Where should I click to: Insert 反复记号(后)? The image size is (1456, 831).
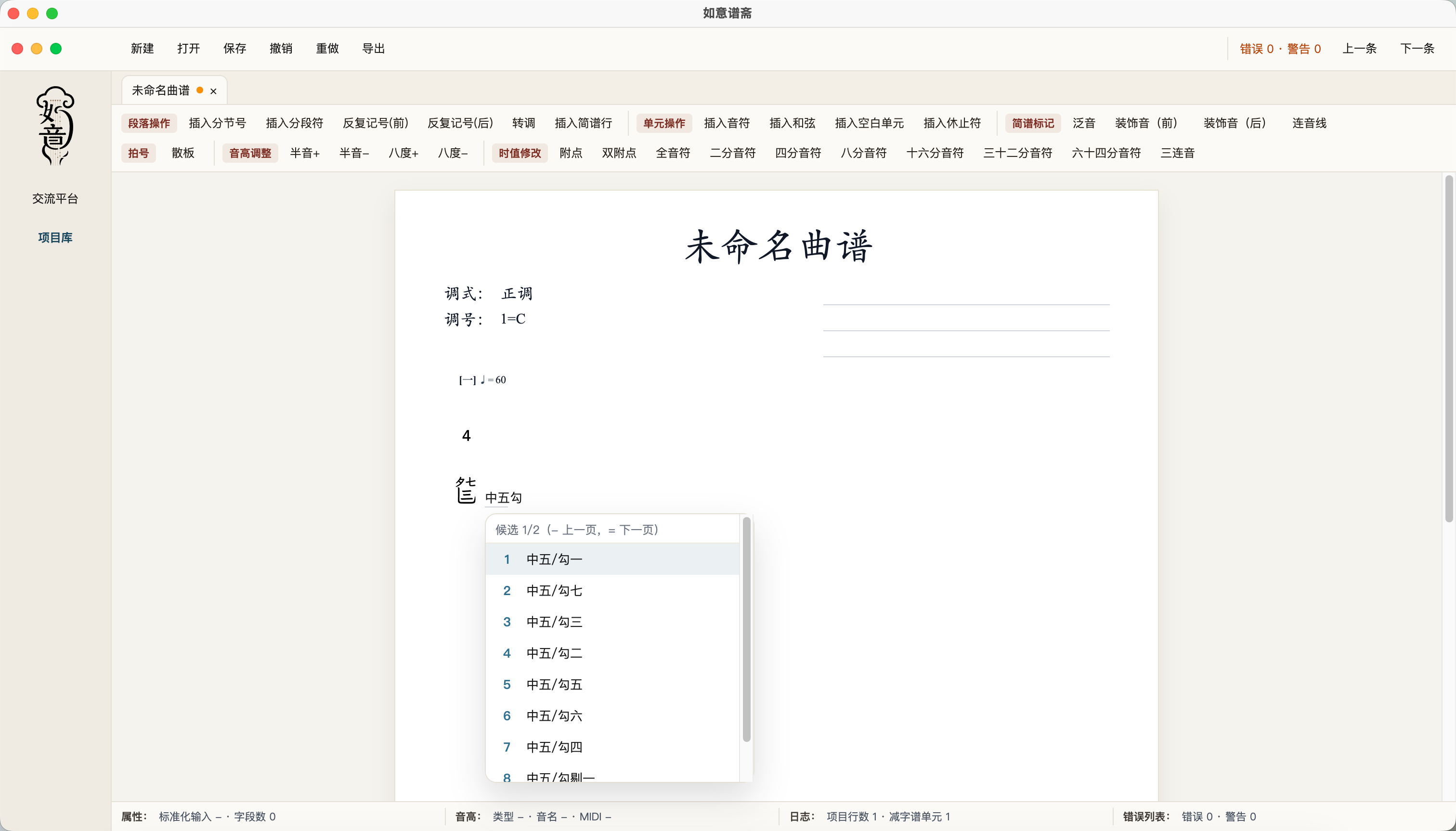460,123
